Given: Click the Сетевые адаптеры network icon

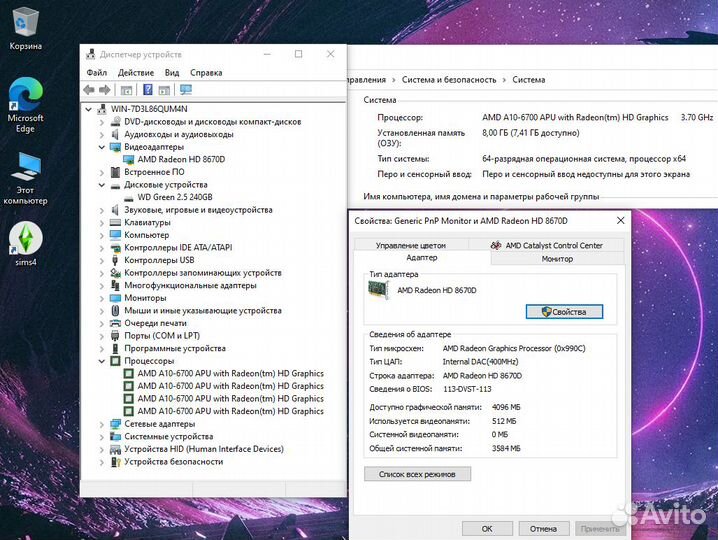Looking at the screenshot, I should 115,424.
